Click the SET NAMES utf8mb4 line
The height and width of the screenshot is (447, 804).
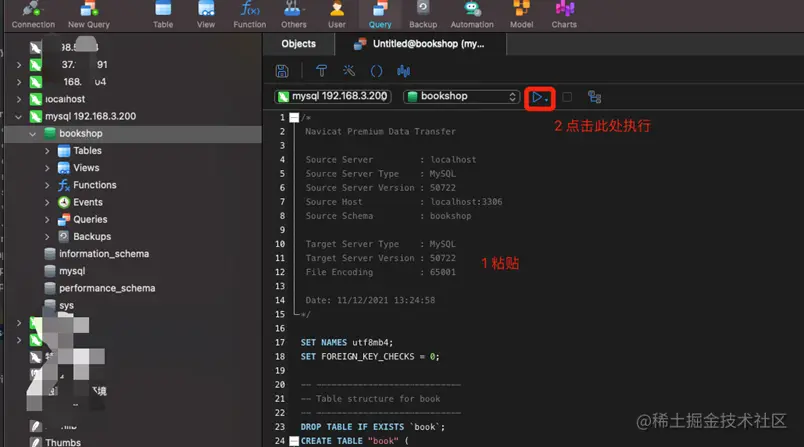[x=347, y=342]
